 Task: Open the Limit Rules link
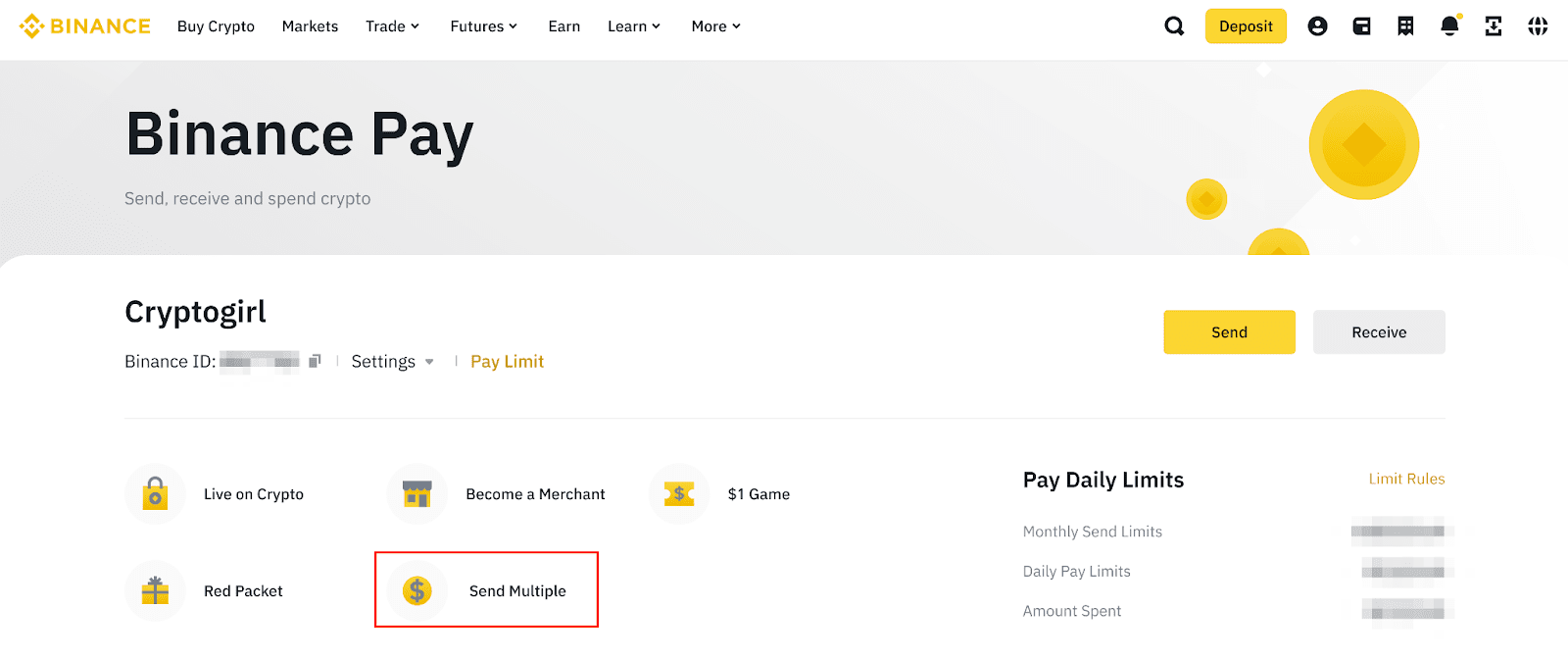(x=1406, y=479)
